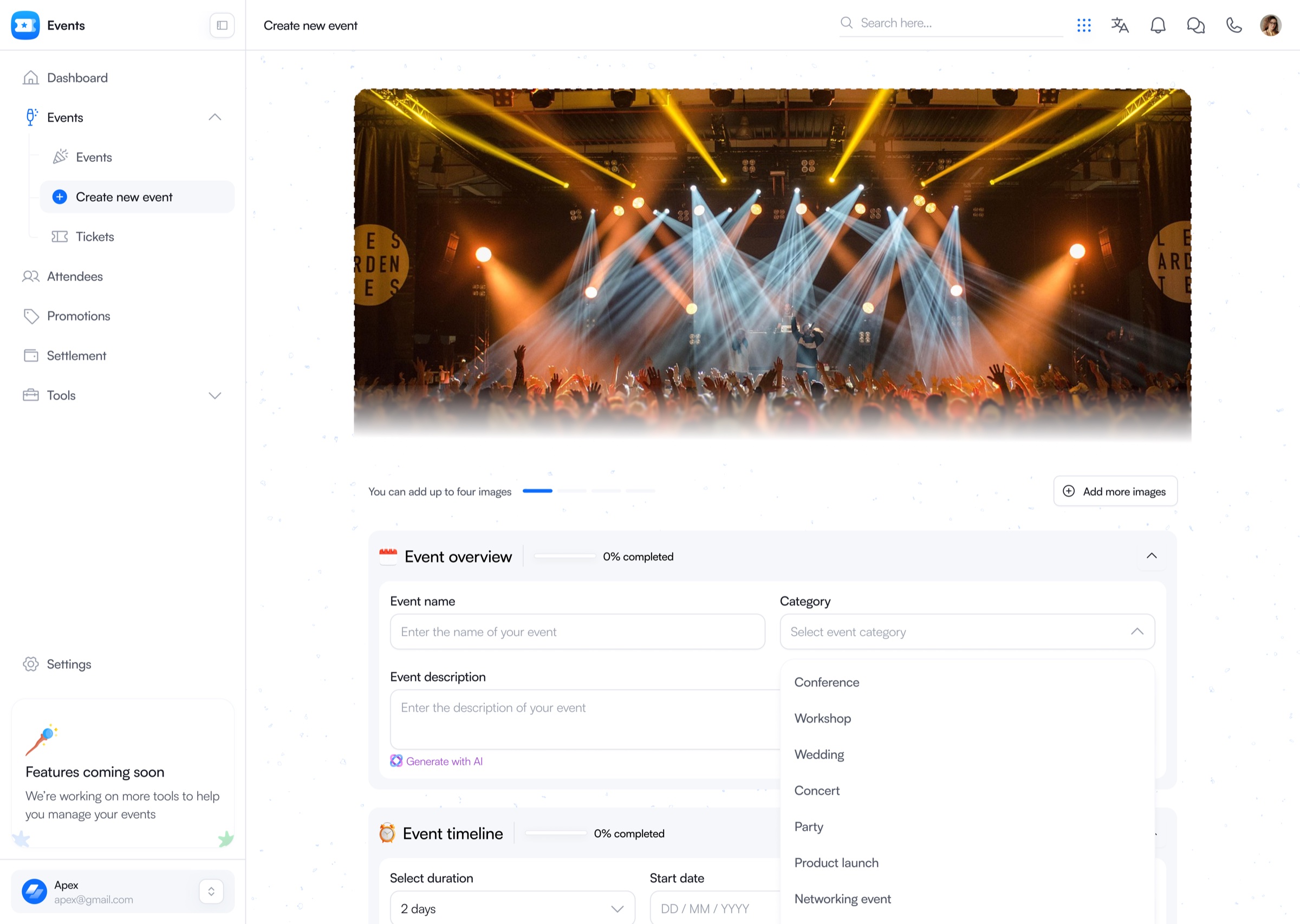Open the language translate icon
The width and height of the screenshot is (1300, 924).
[1120, 25]
